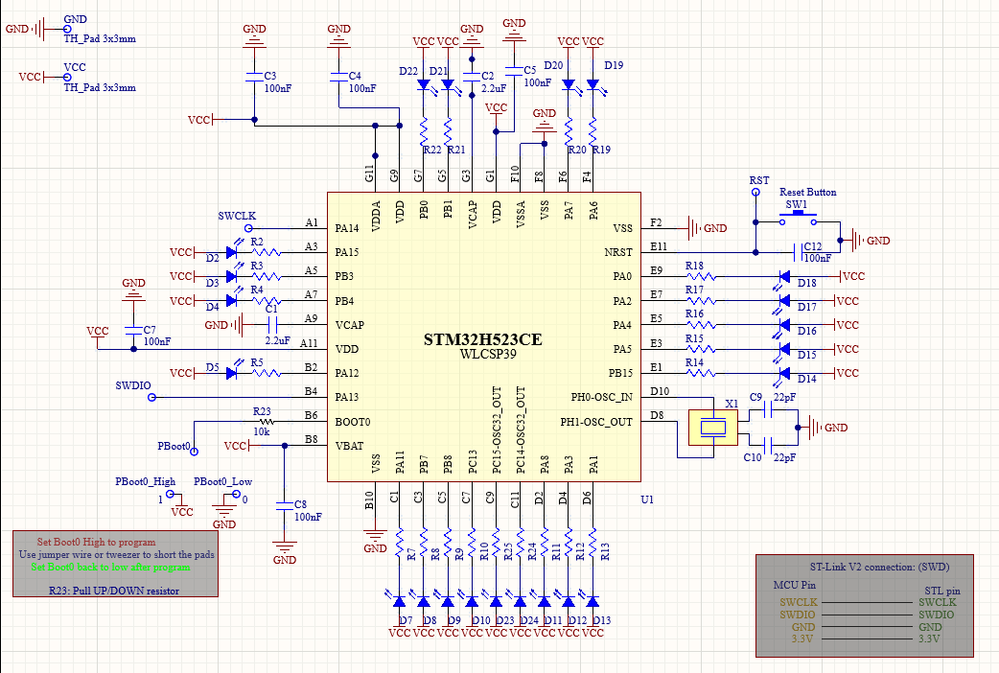The height and width of the screenshot is (673, 999).
Task: Click the VDDA pin label
Action: pyautogui.click(x=376, y=215)
